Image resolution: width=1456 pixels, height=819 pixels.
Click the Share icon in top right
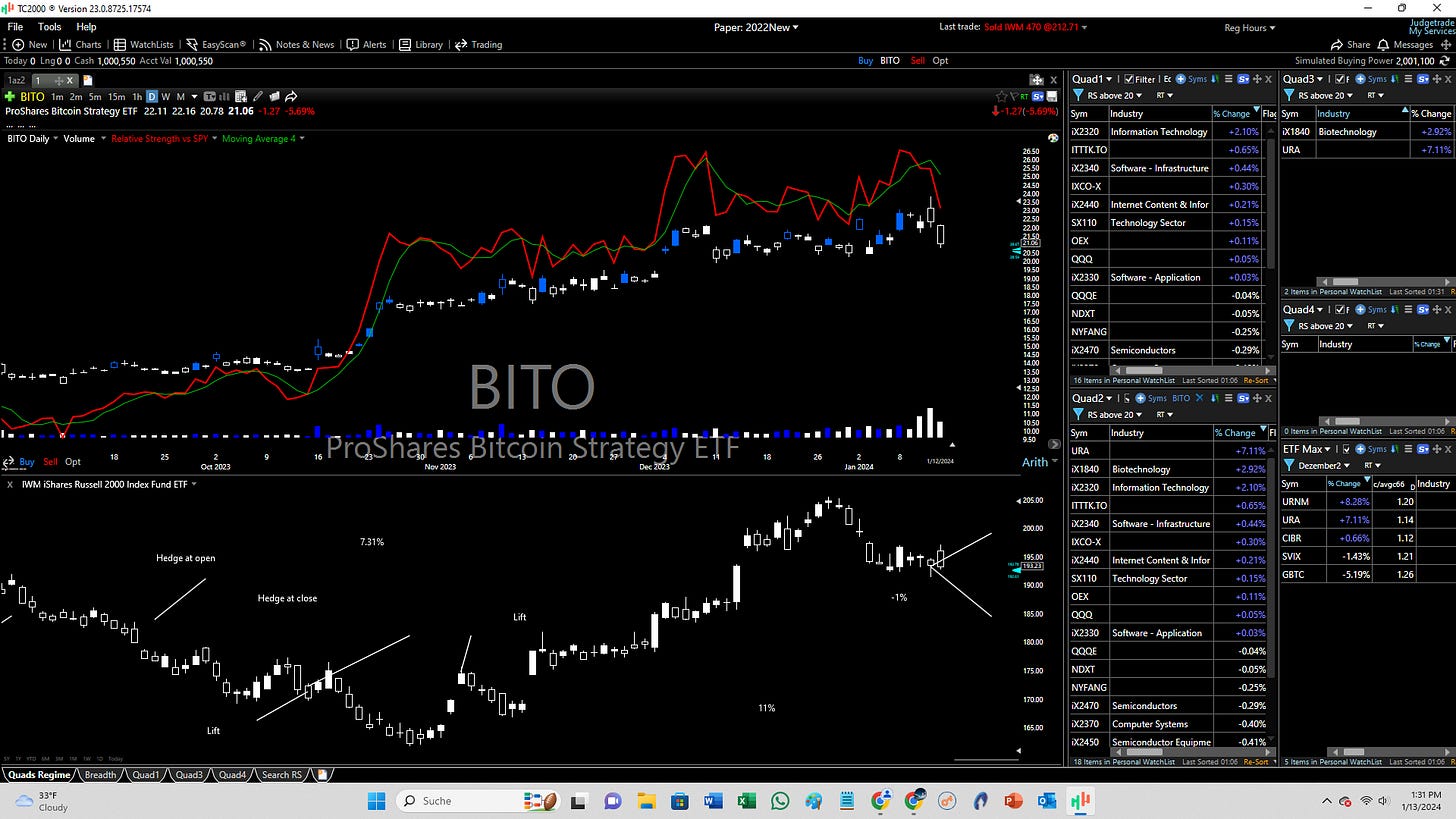click(1351, 44)
